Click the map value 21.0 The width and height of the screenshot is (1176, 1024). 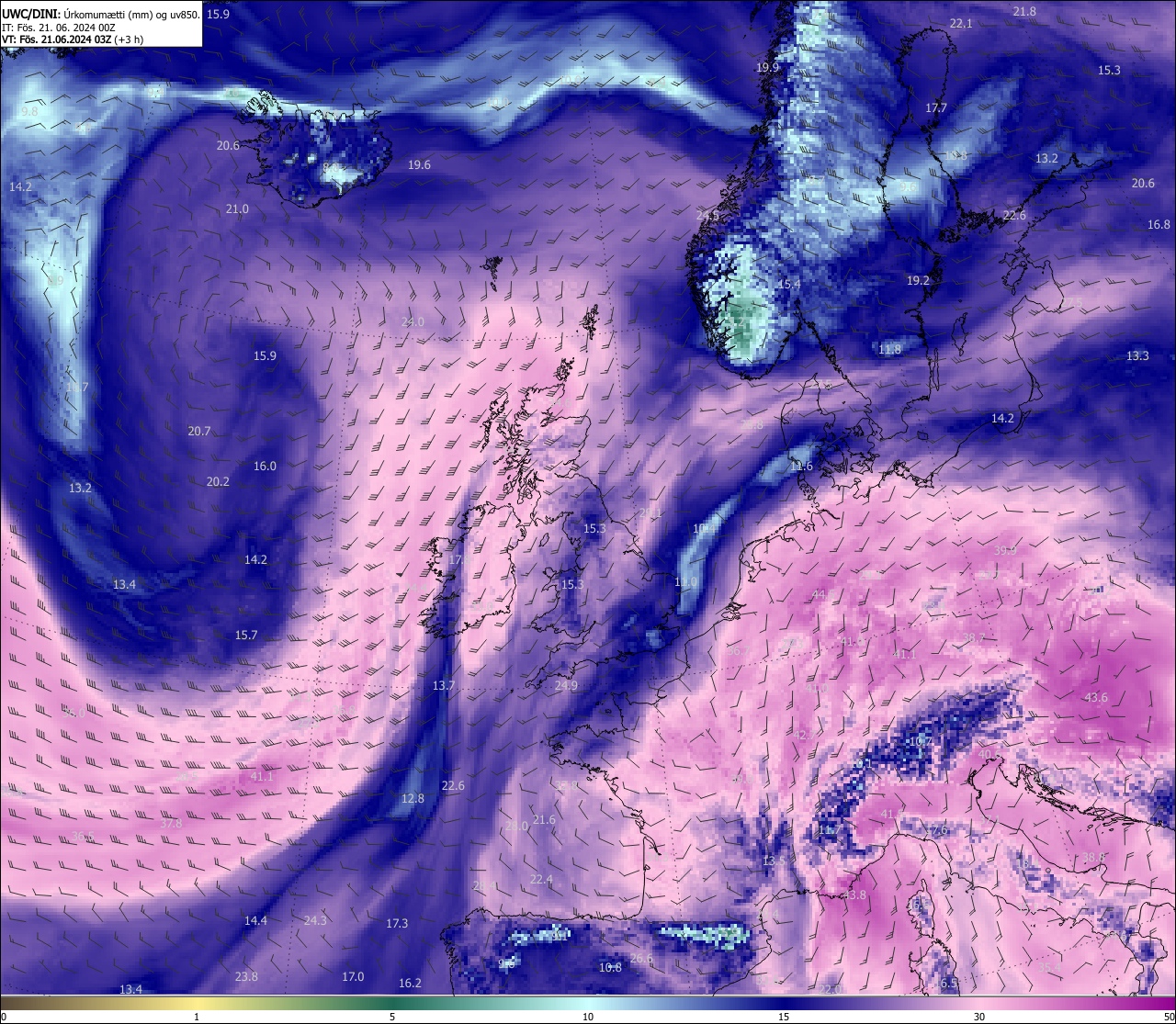[x=237, y=209]
